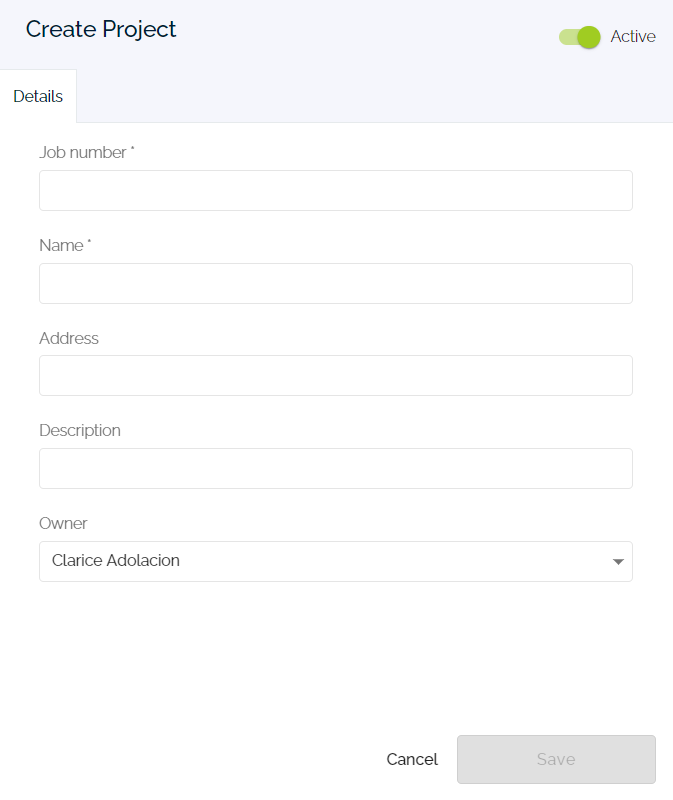The width and height of the screenshot is (673, 800).
Task: Click the Active label text
Action: coord(632,36)
